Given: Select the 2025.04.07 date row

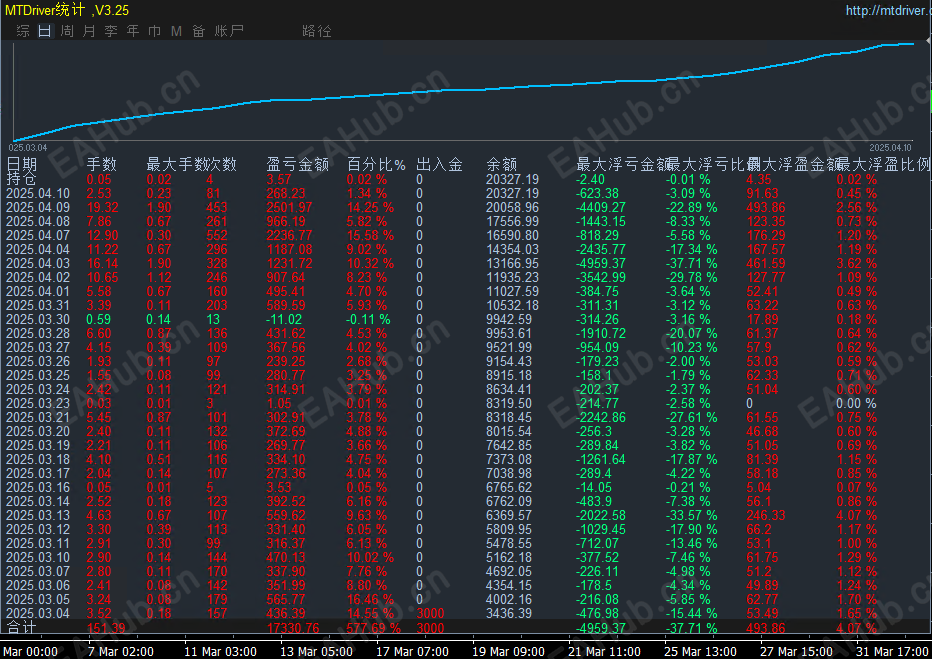Looking at the screenshot, I should click(x=38, y=235).
